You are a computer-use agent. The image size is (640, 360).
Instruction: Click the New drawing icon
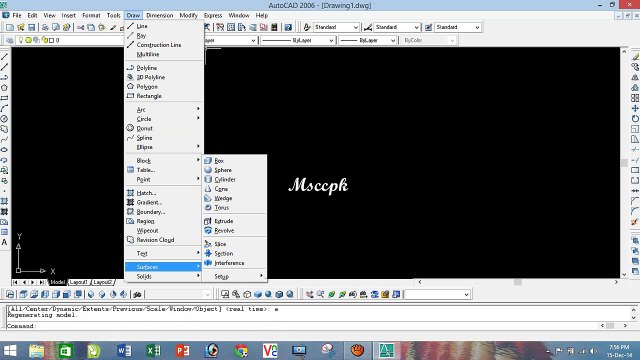tap(10, 27)
